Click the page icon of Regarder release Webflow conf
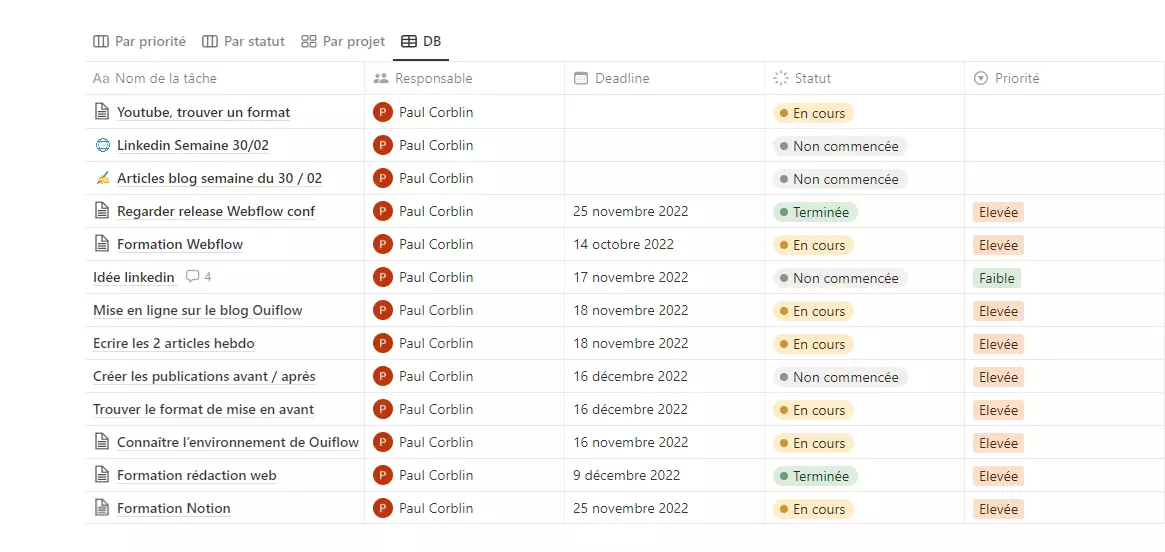Screen dimensions: 1165x552 click(102, 211)
